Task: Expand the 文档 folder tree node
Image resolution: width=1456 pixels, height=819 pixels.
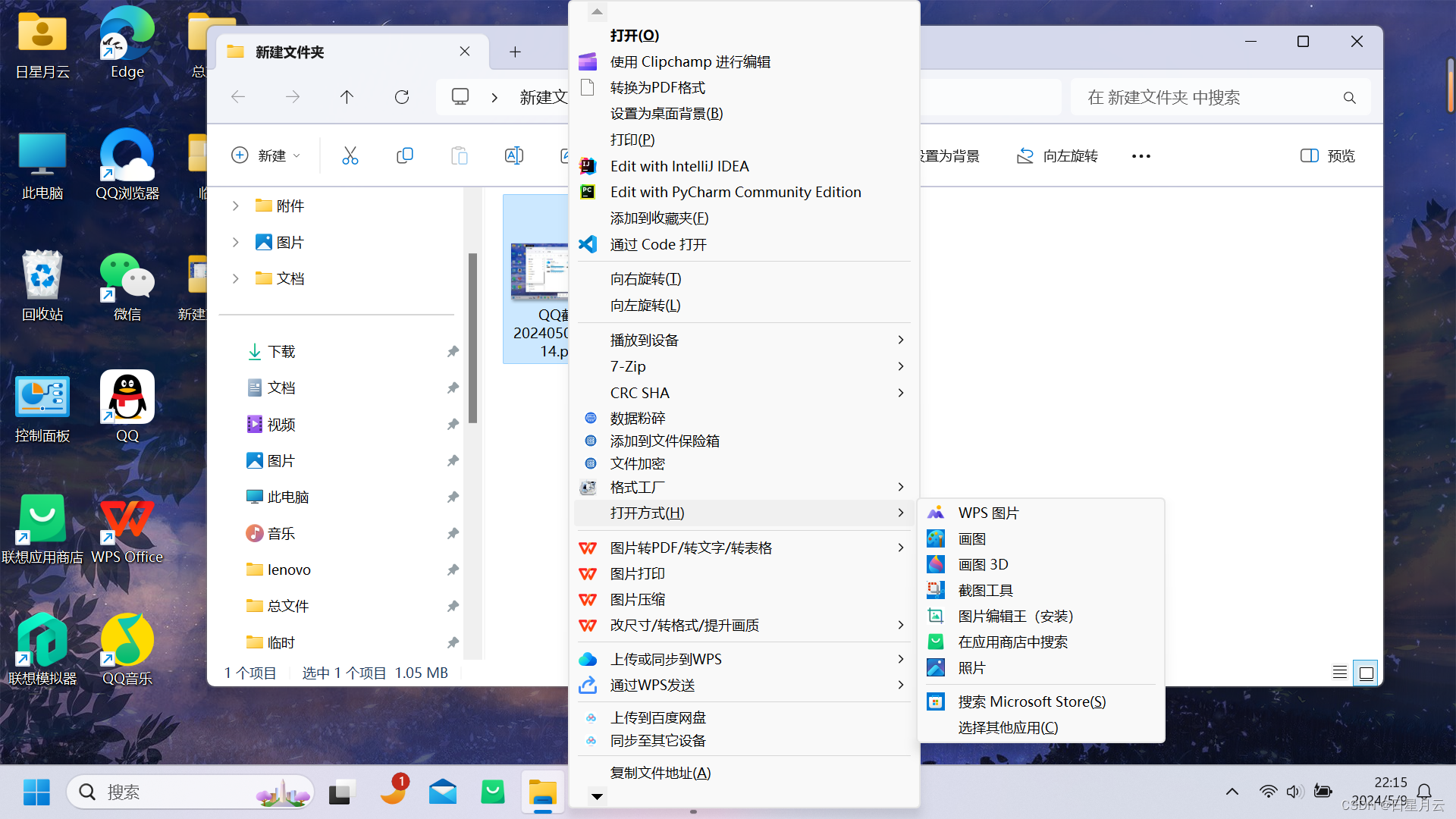Action: pos(236,278)
